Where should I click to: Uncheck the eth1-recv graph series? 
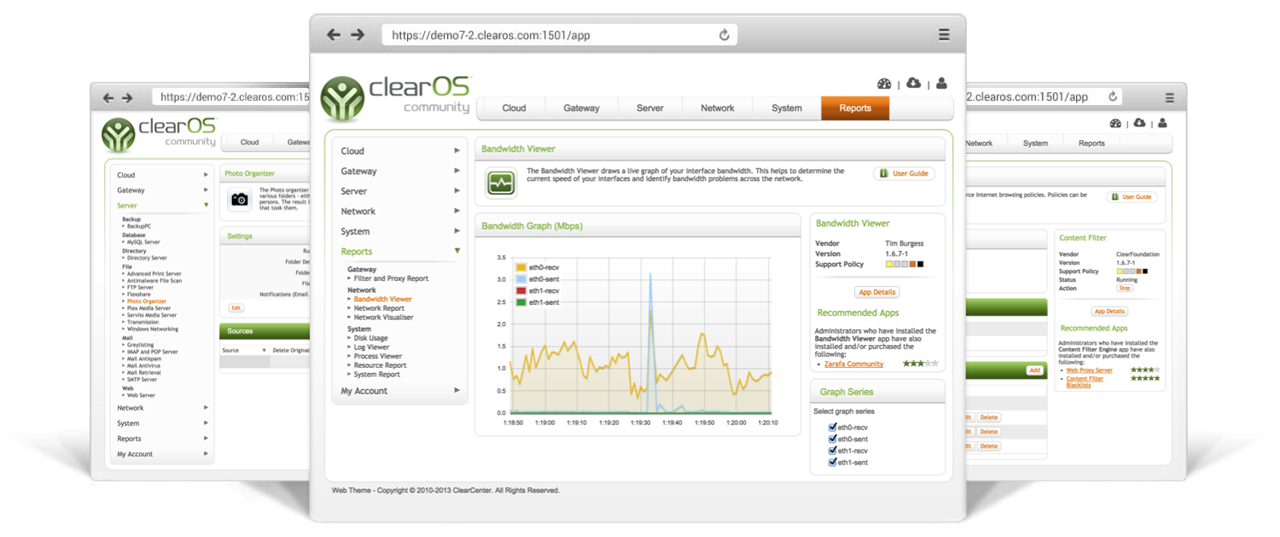832,451
